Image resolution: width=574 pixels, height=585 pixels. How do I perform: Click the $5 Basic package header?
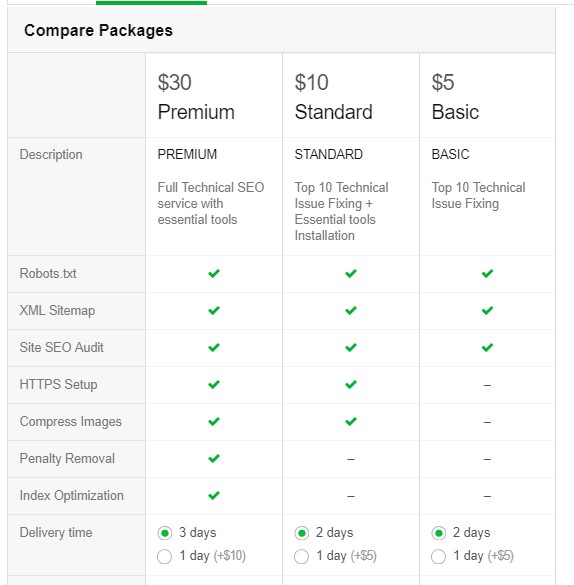click(x=455, y=97)
